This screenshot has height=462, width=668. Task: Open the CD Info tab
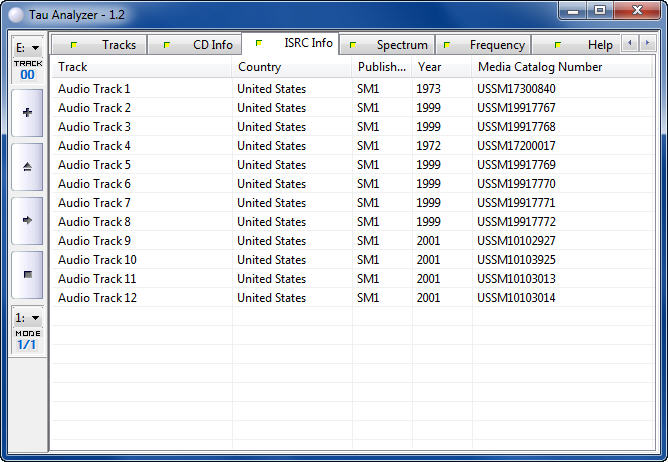[x=201, y=45]
